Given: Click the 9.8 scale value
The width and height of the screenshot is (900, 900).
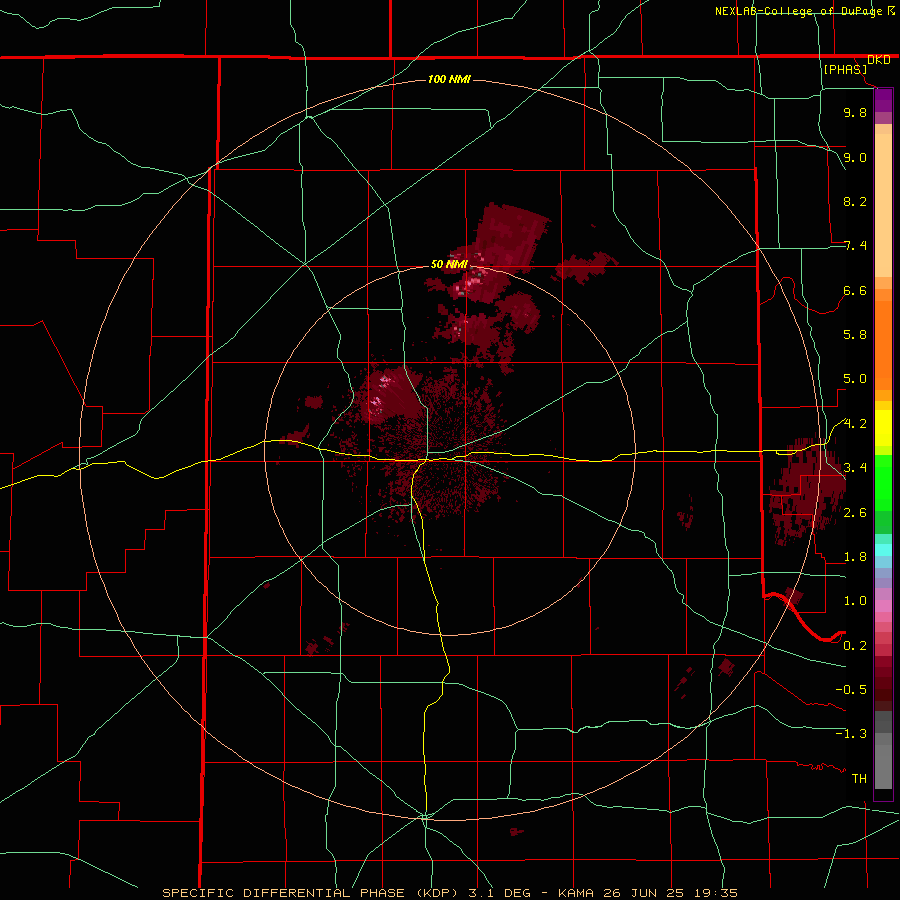Looking at the screenshot, I should pyautogui.click(x=855, y=112).
